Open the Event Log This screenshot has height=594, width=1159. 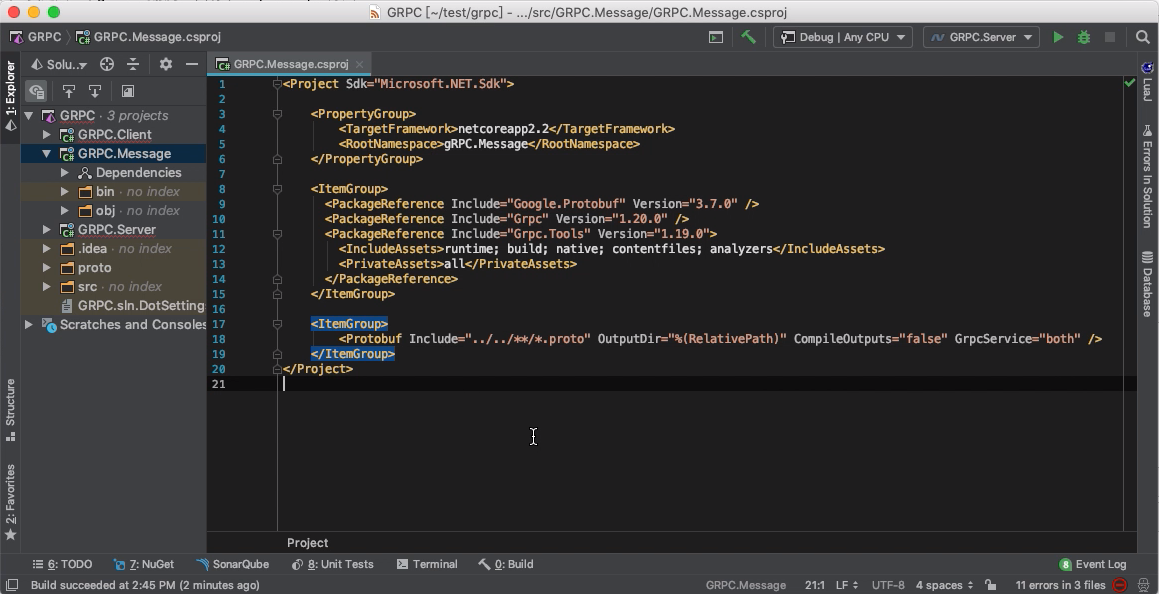[1093, 564]
